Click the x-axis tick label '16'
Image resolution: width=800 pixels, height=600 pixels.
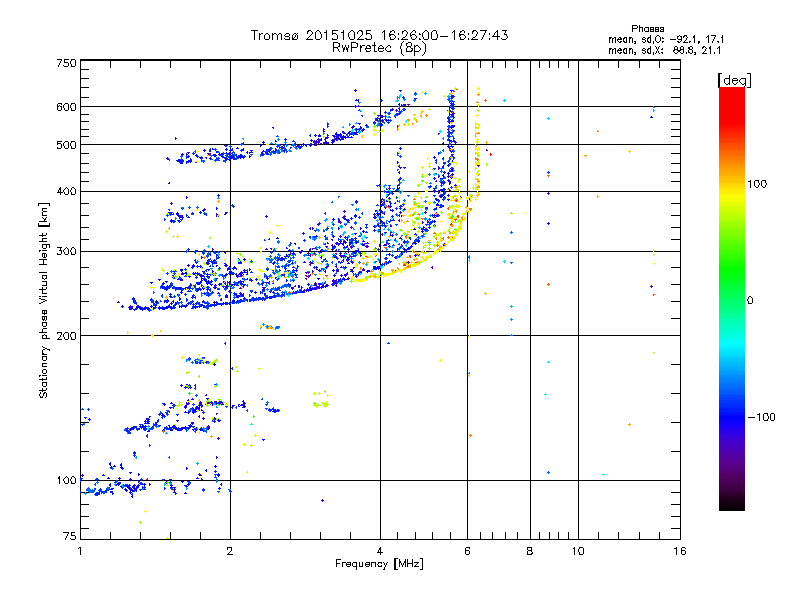tap(680, 551)
